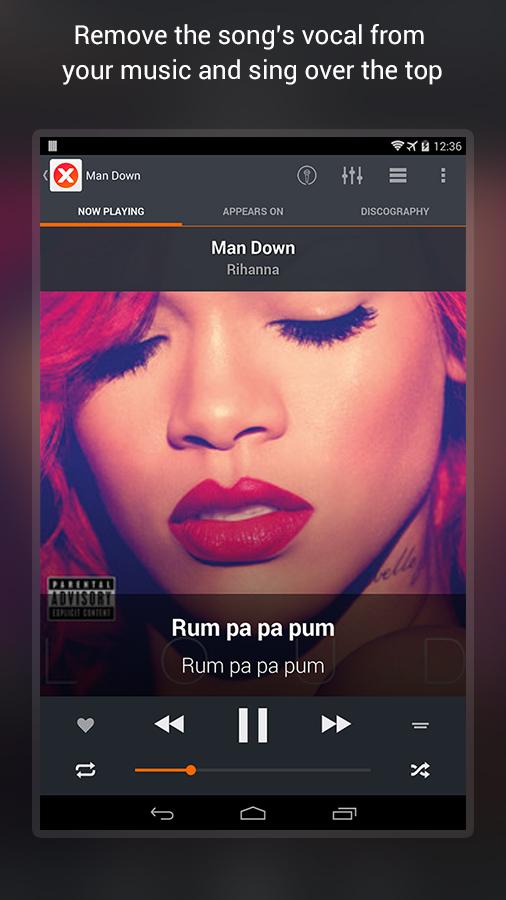Select the Now Playing tab
The height and width of the screenshot is (900, 506).
111,211
